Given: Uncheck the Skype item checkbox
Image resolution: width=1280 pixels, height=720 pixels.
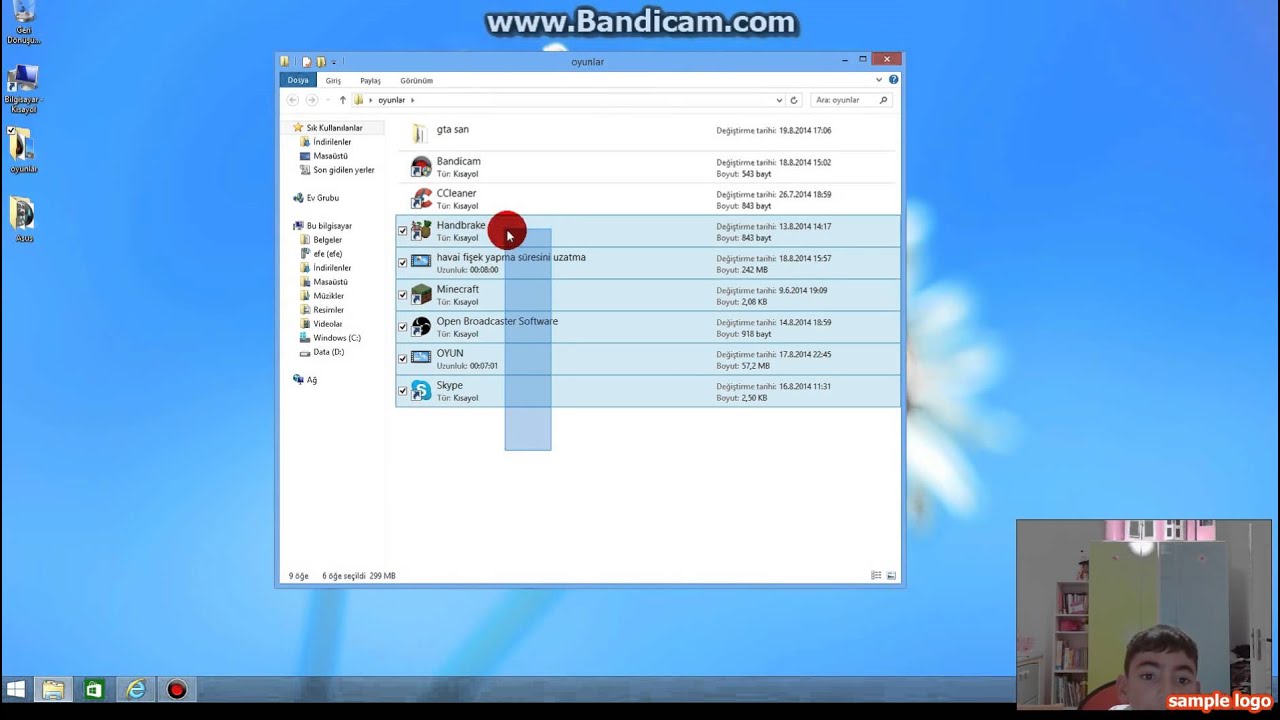Looking at the screenshot, I should tap(403, 391).
